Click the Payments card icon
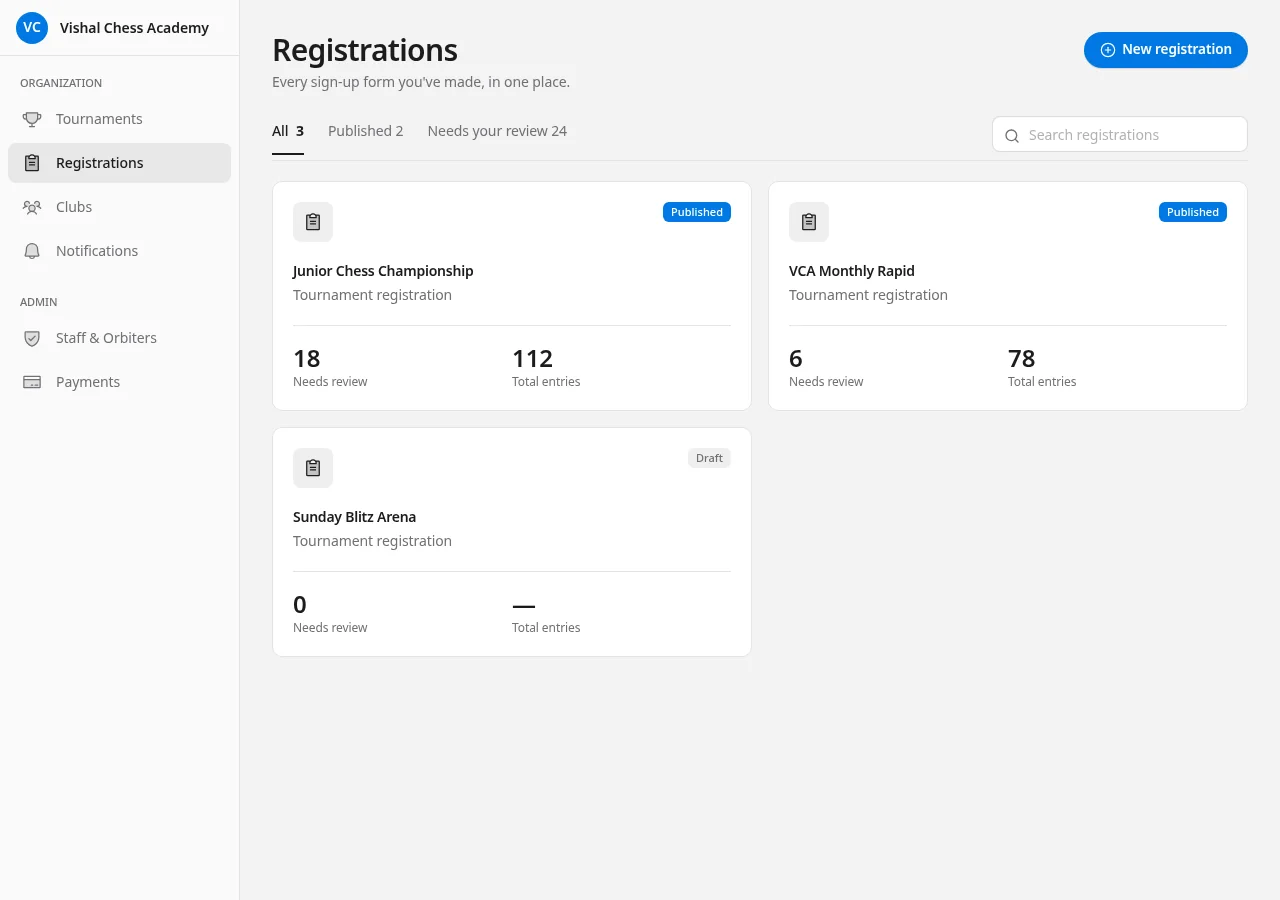Viewport: 1280px width, 900px height. tap(32, 382)
